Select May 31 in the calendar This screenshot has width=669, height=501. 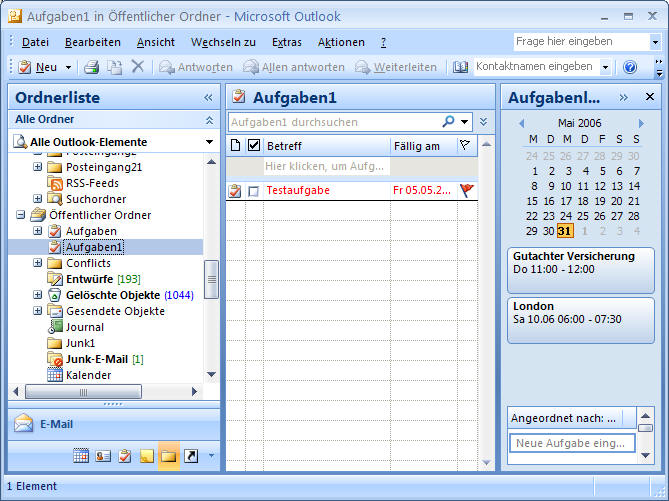point(564,231)
